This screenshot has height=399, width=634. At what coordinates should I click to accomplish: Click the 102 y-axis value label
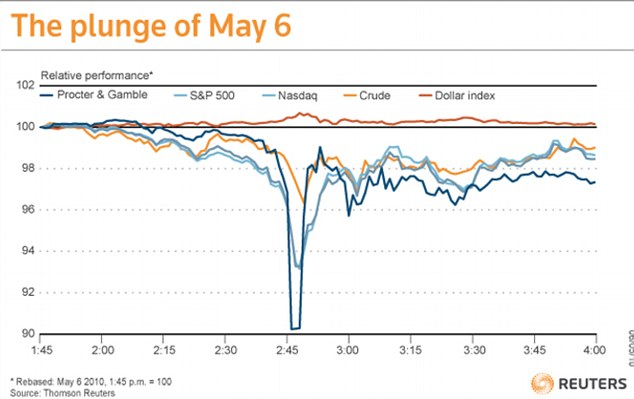[x=25, y=85]
